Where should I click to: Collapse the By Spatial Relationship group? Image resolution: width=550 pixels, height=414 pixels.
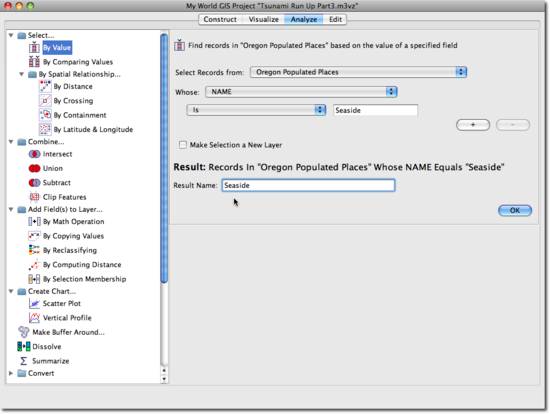click(x=21, y=74)
